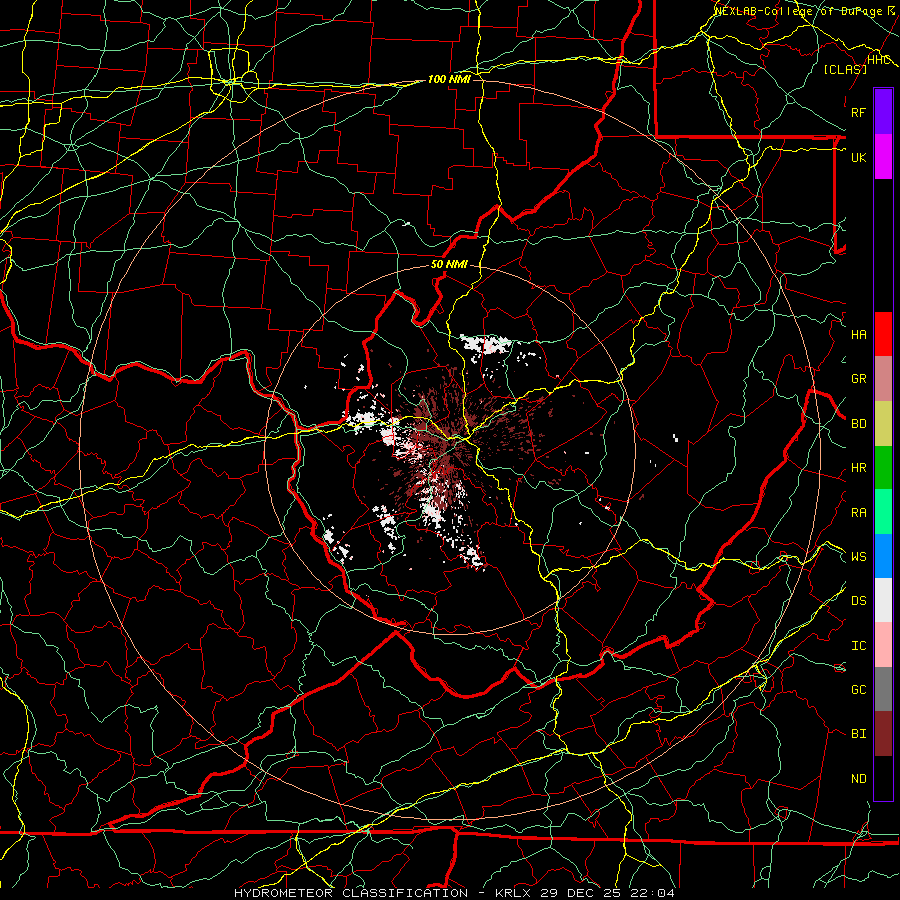Image resolution: width=900 pixels, height=900 pixels.
Task: Click the HHC product label
Action: click(x=879, y=60)
